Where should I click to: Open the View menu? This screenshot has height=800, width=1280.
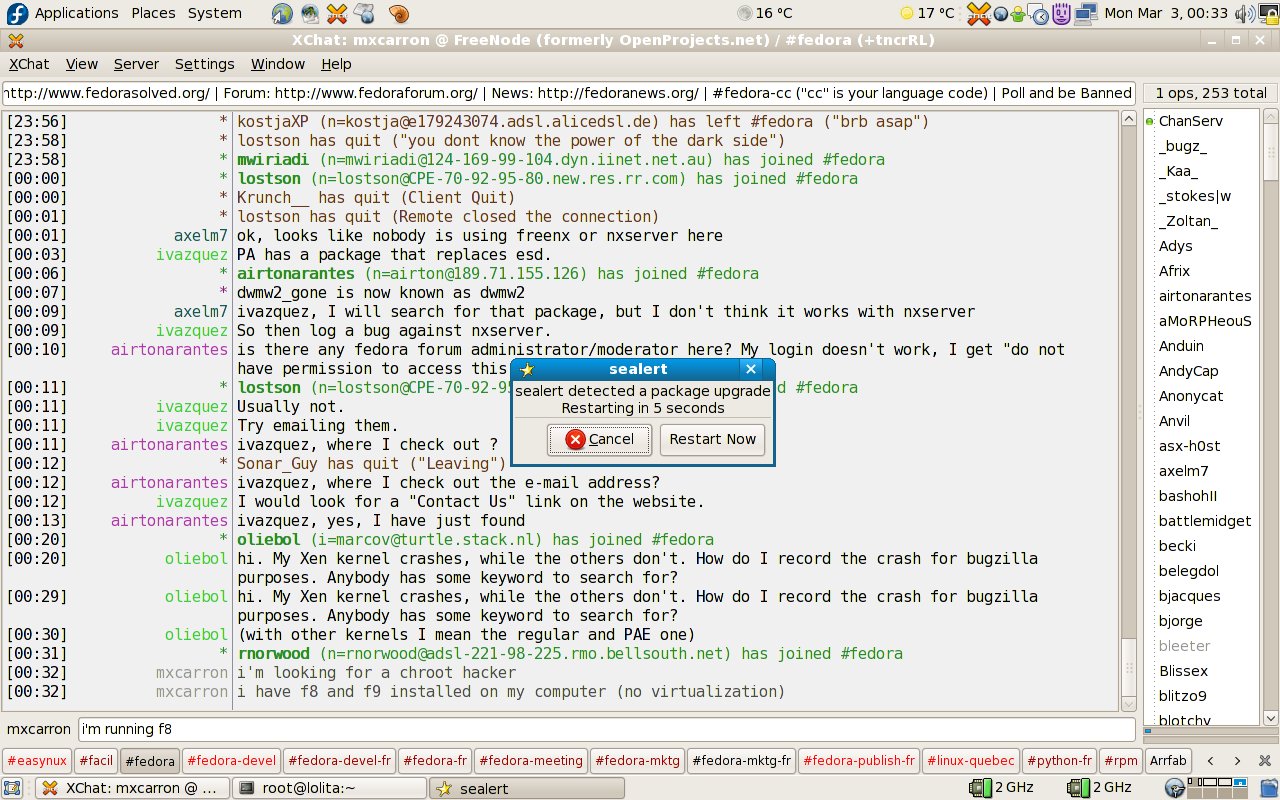(x=82, y=64)
